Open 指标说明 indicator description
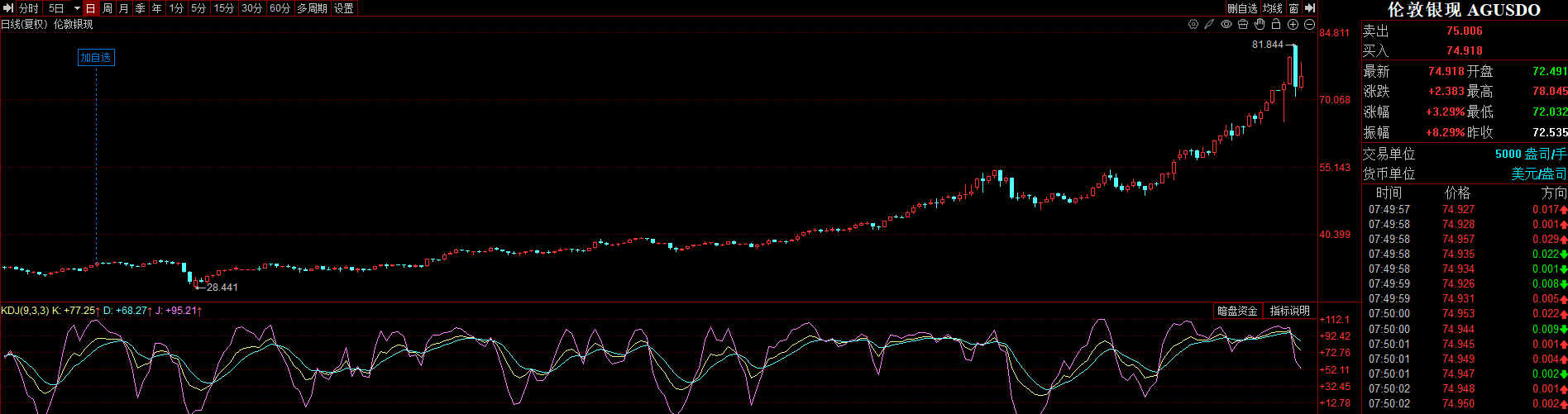 pos(1289,311)
